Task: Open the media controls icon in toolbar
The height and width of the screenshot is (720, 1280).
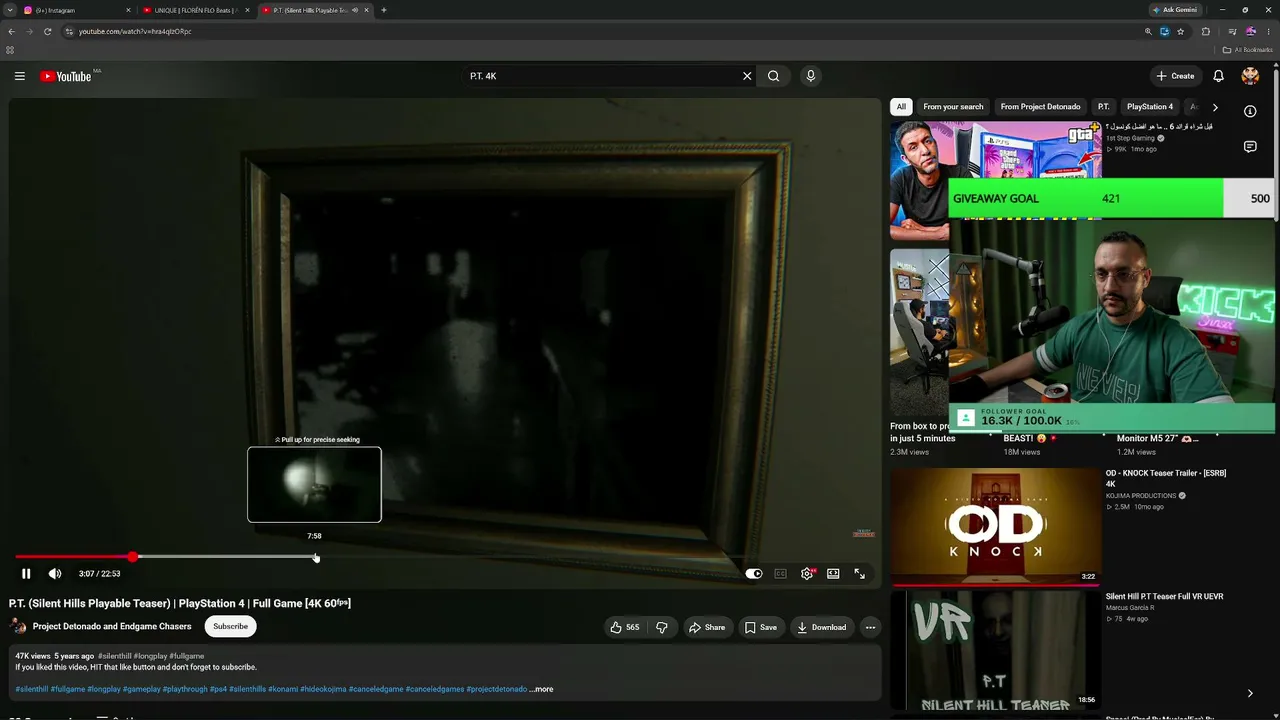Action: point(1232,31)
